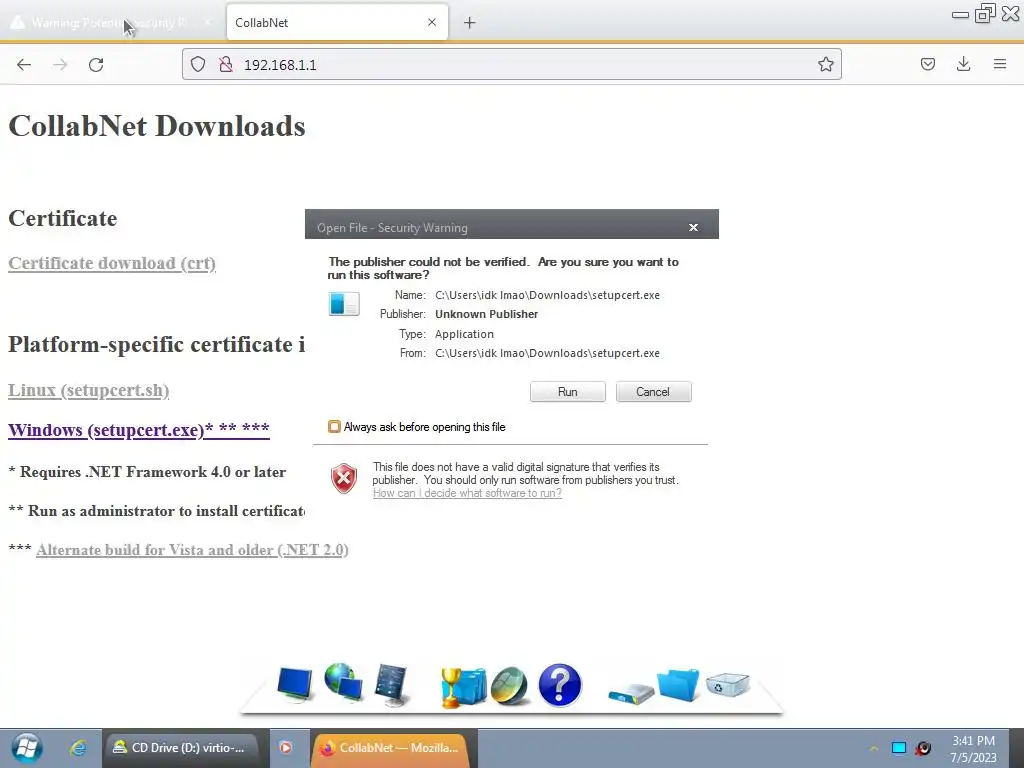Click the network tray icon

(x=899, y=748)
